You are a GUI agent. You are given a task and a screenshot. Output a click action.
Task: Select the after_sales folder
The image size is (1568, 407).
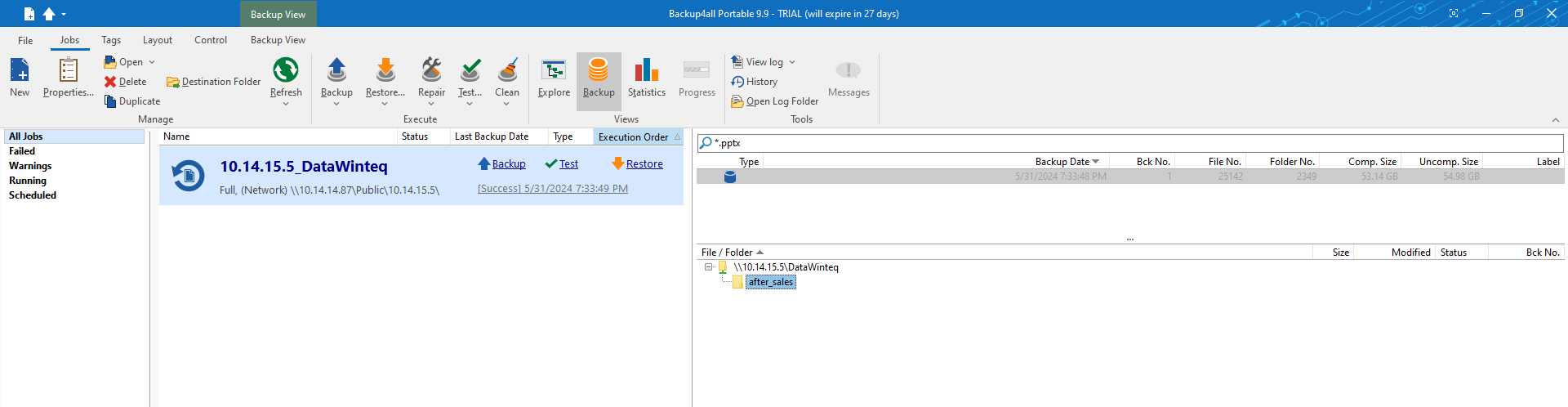(771, 282)
